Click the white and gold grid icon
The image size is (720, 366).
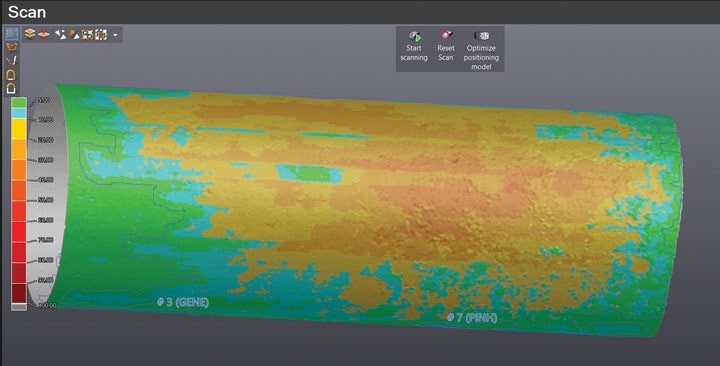coord(101,34)
